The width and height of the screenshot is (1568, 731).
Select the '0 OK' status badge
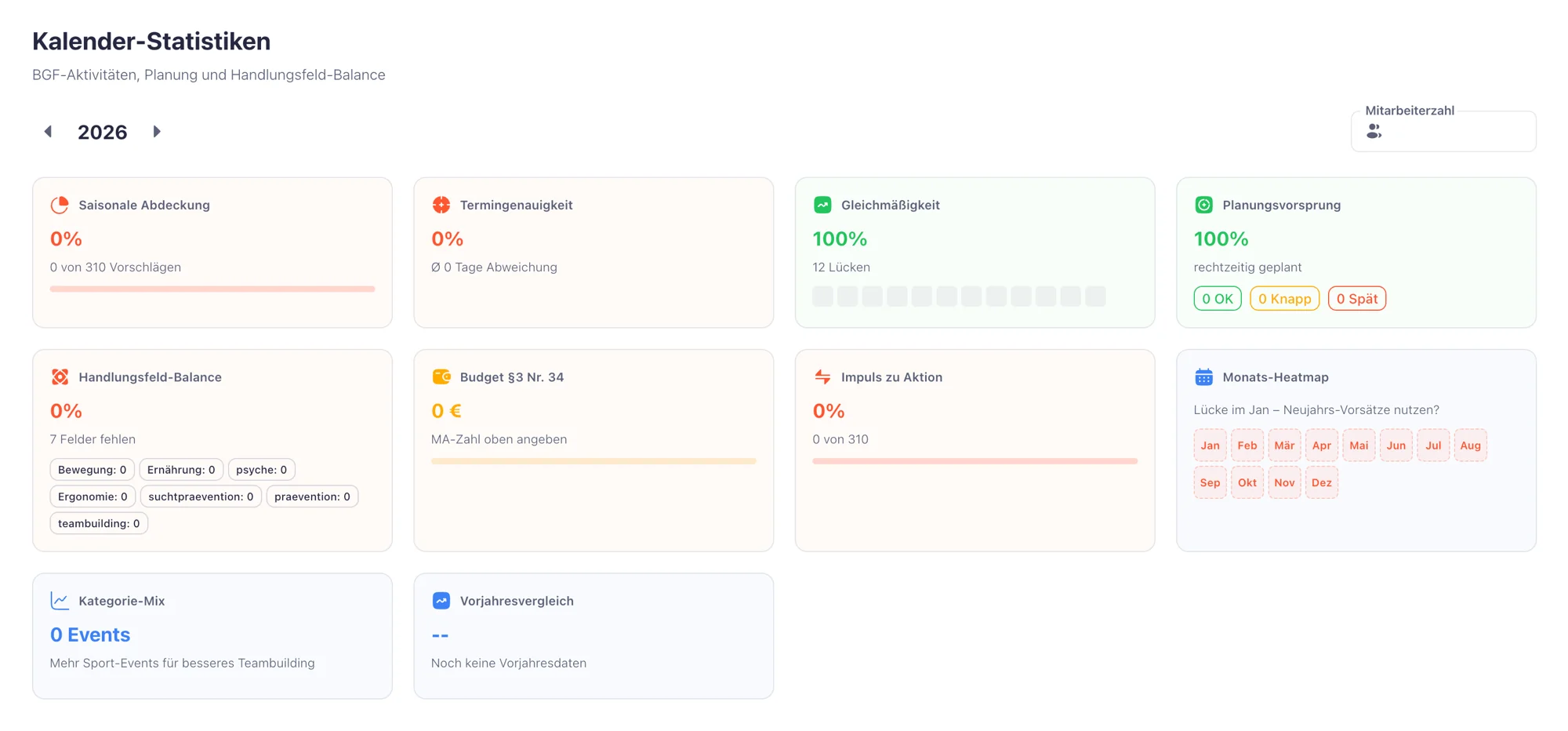(x=1217, y=299)
